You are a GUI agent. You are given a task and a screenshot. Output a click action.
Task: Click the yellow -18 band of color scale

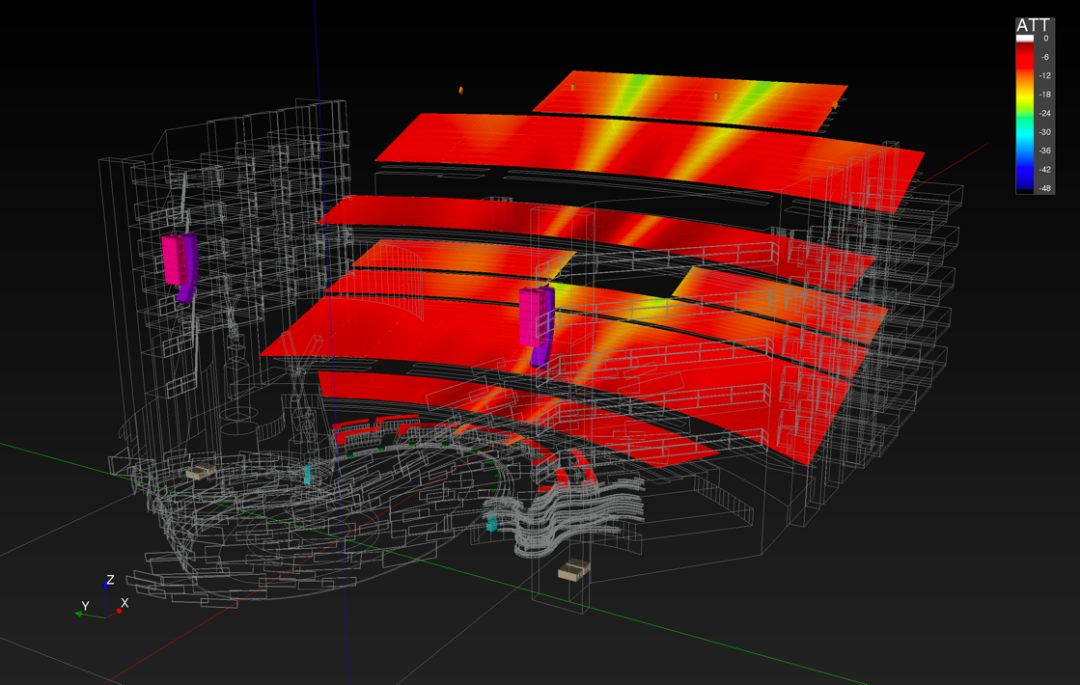click(1024, 94)
